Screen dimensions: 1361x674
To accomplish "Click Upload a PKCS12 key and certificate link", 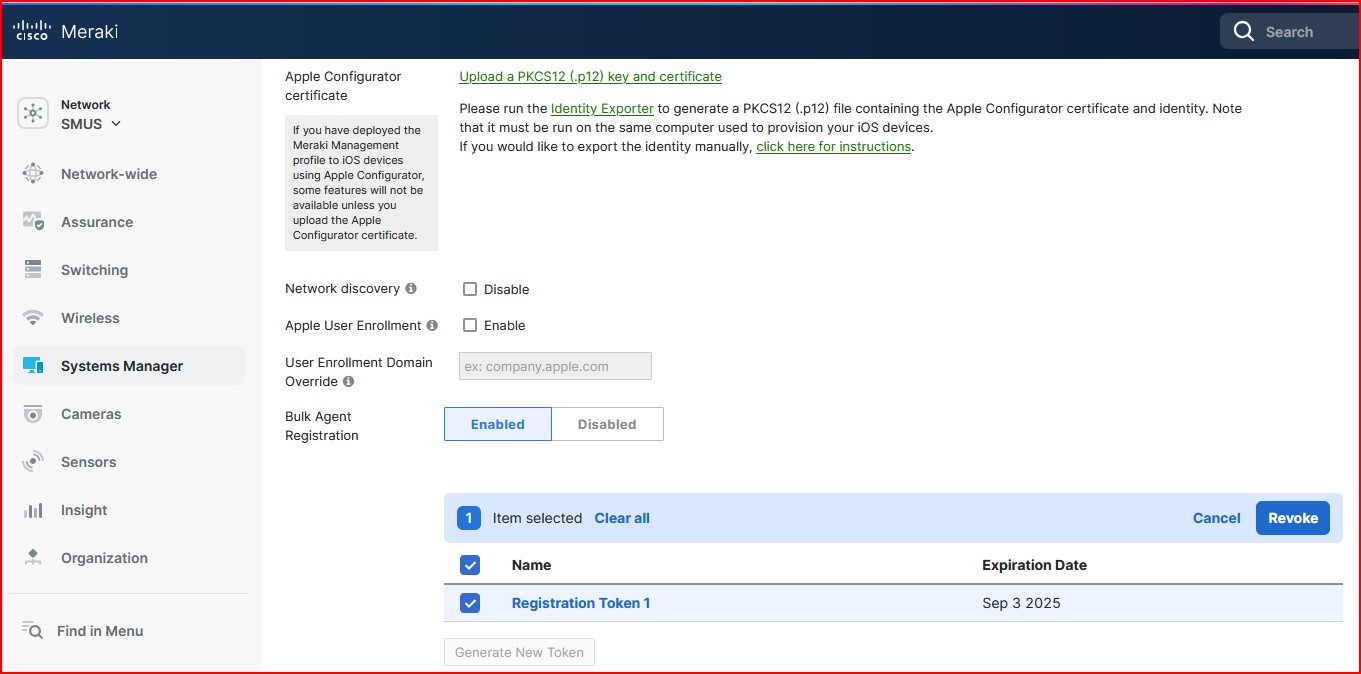I will point(590,77).
